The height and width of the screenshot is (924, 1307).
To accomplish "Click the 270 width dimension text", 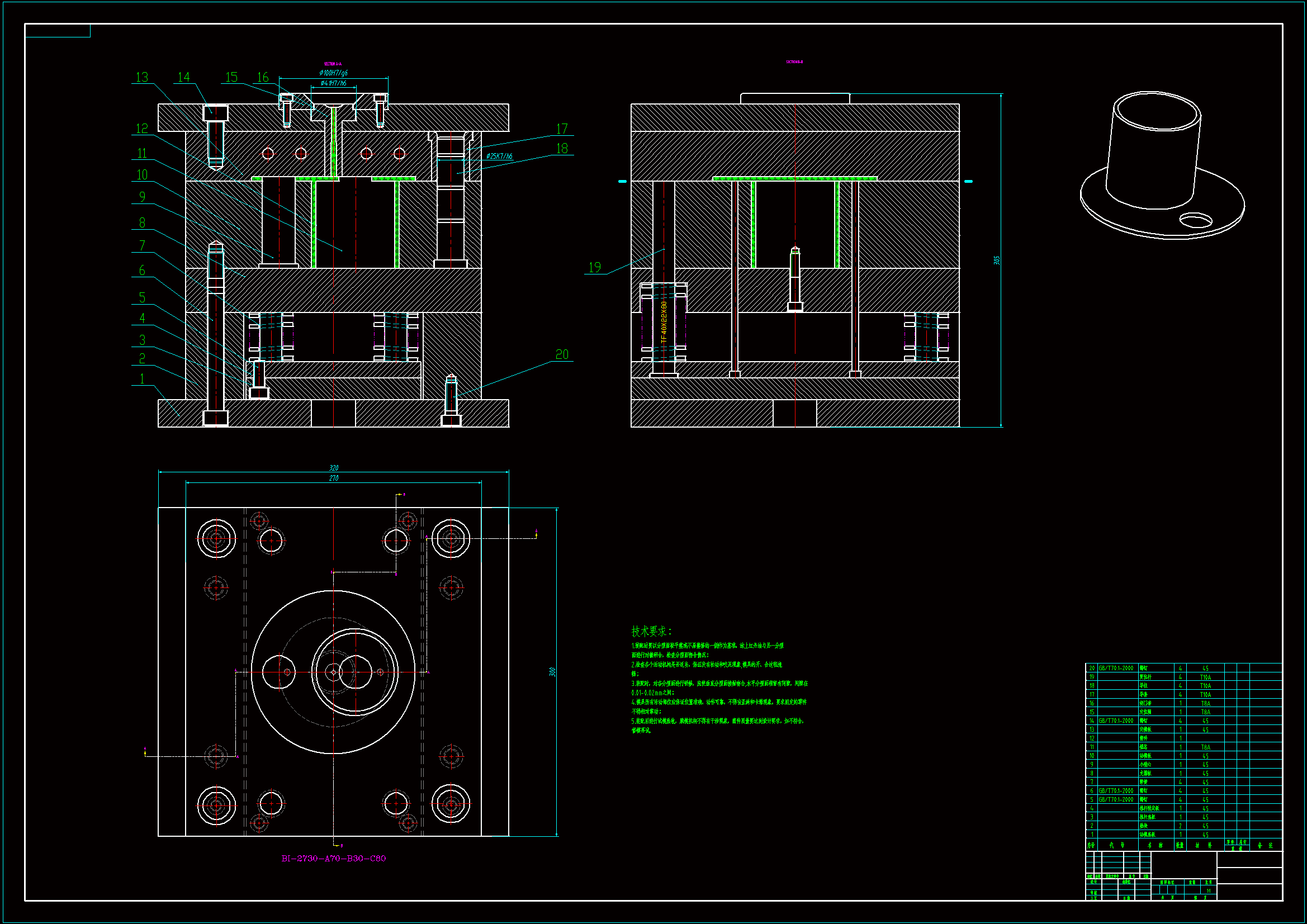I will click(334, 478).
